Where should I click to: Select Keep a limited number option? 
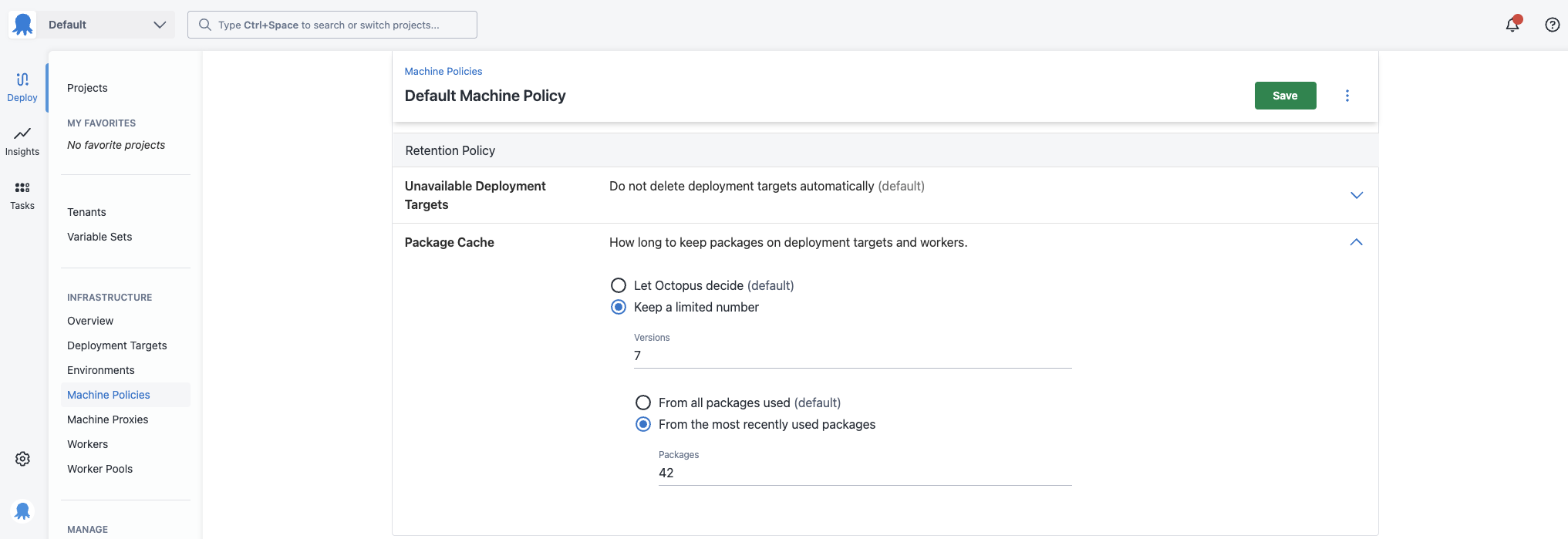click(x=619, y=307)
